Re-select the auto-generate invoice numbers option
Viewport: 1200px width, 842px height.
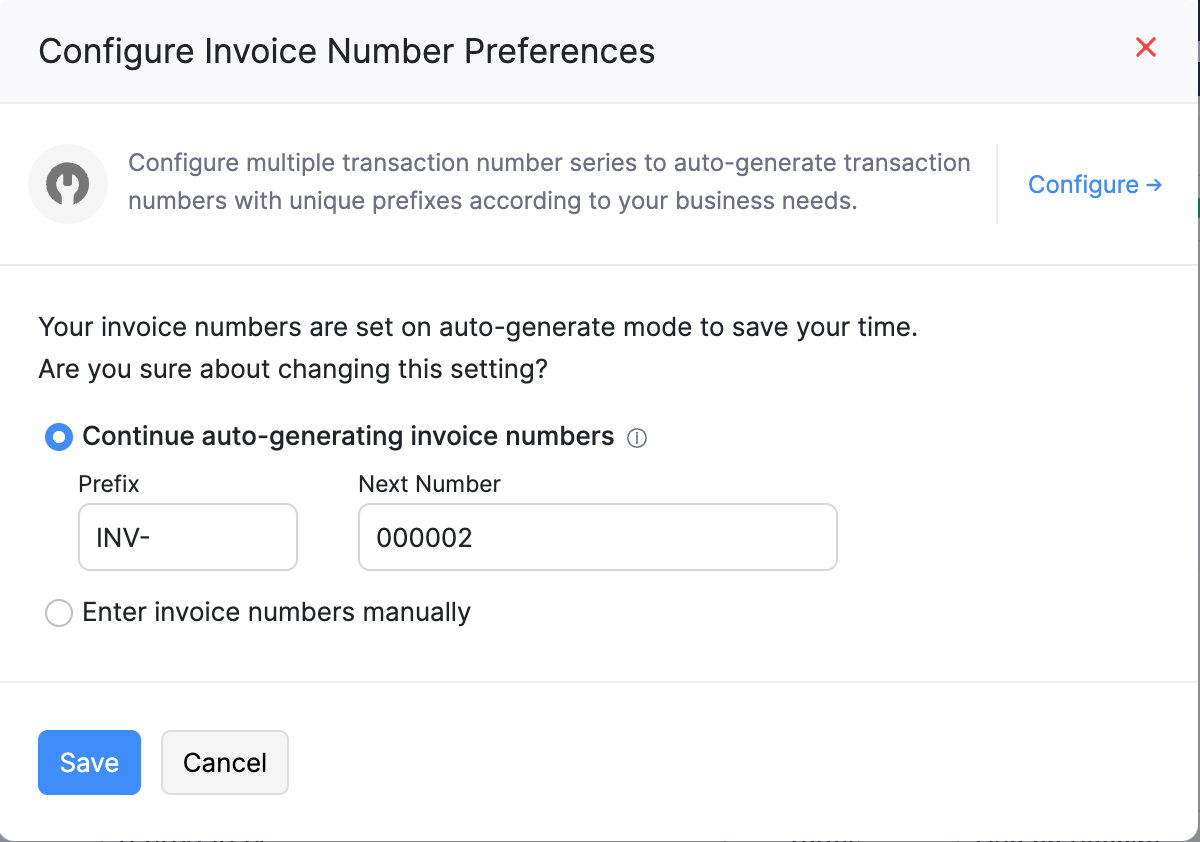[58, 436]
